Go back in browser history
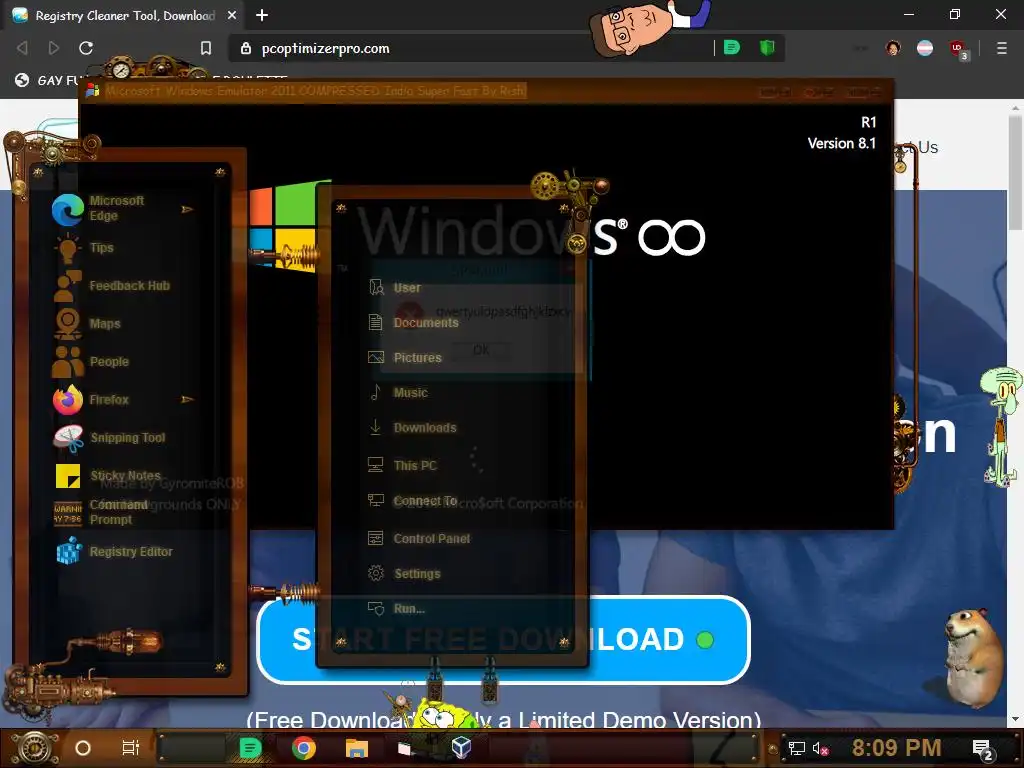This screenshot has width=1024, height=768. coord(22,48)
